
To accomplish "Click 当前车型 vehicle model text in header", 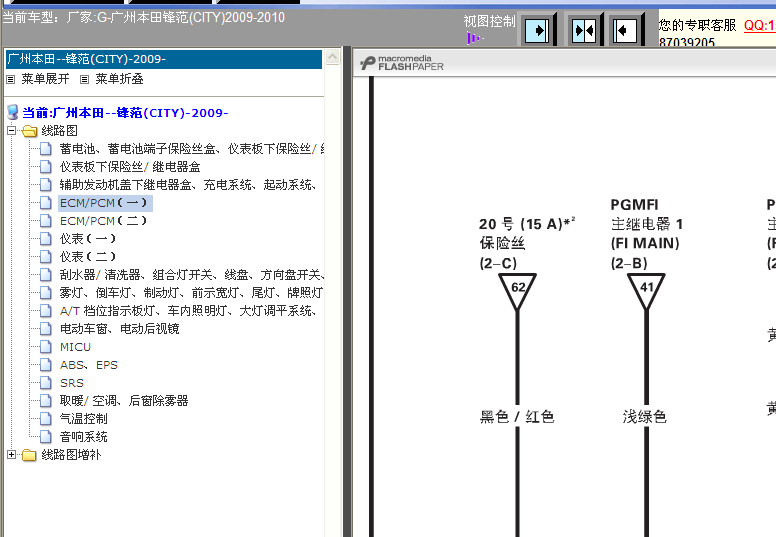I will 144,17.
